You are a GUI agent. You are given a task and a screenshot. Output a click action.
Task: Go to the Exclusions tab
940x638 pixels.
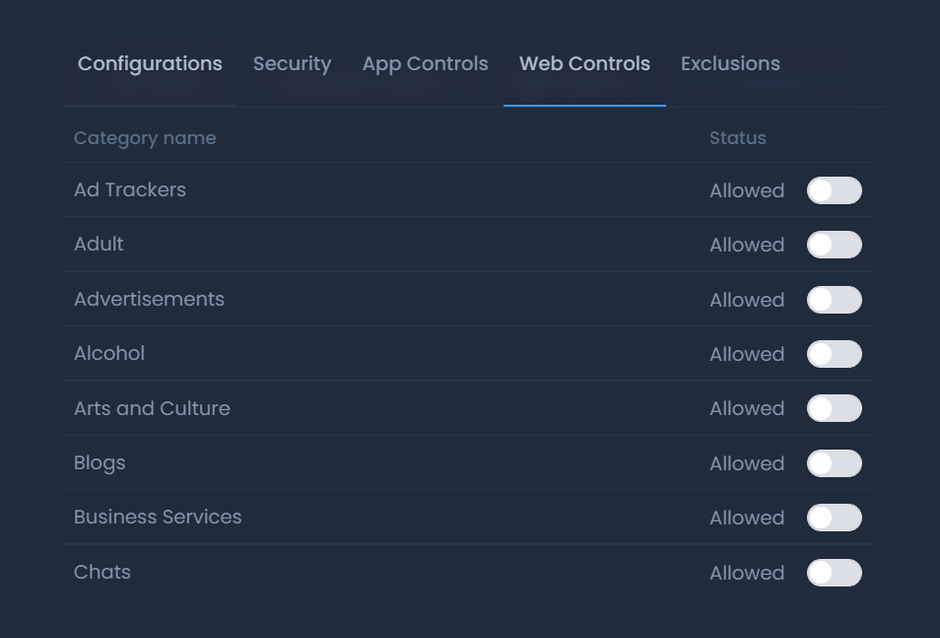[730, 63]
